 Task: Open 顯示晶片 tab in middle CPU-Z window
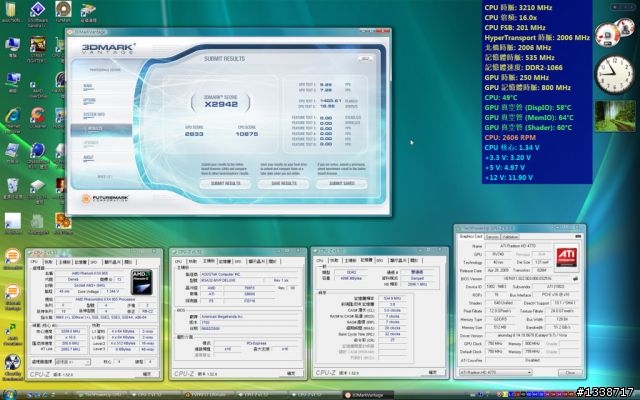(x=257, y=261)
